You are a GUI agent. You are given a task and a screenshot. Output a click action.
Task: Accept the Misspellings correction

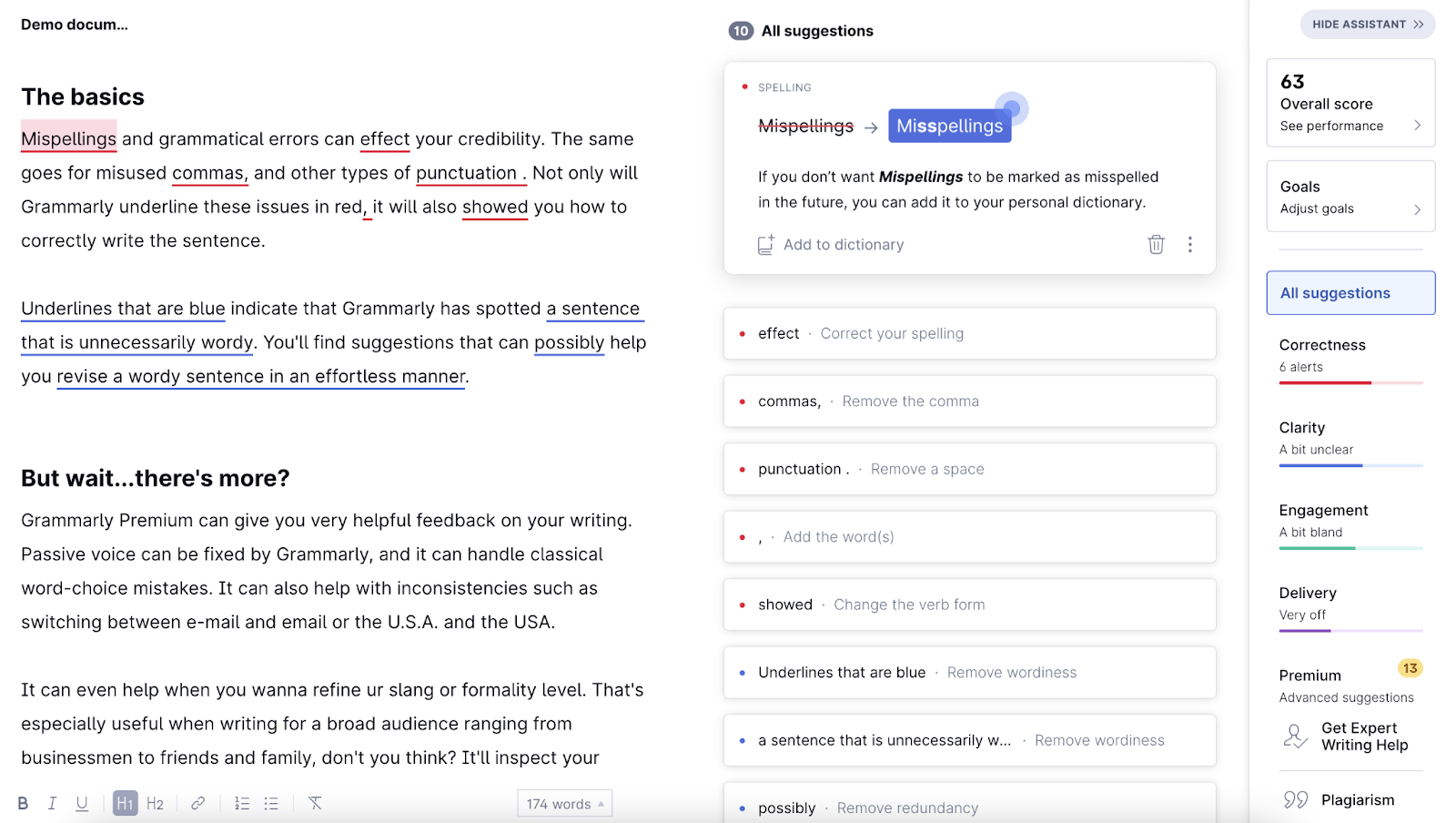pyautogui.click(x=949, y=127)
